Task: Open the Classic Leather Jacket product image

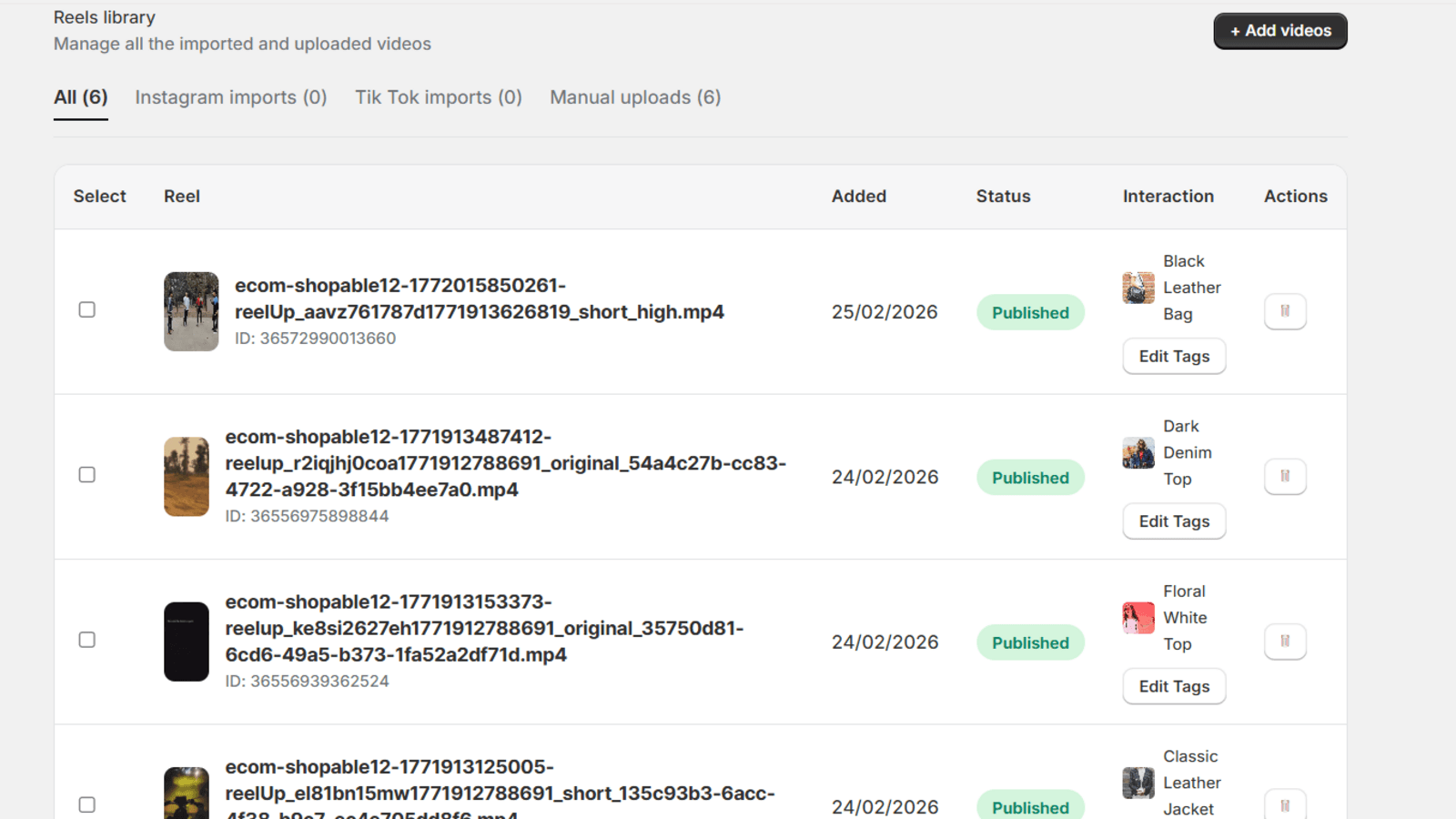Action: tap(1138, 783)
